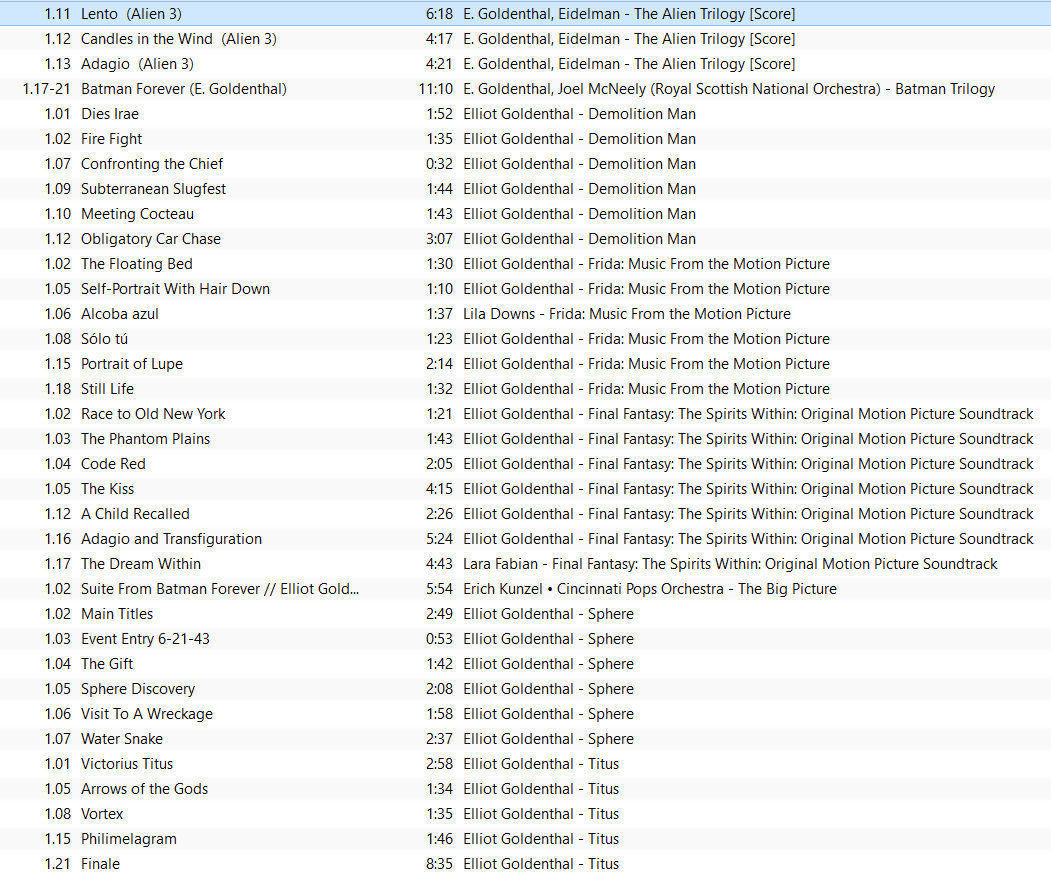This screenshot has width=1051, height=883.
Task: Pick the "Water Snake" track
Action: click(122, 739)
